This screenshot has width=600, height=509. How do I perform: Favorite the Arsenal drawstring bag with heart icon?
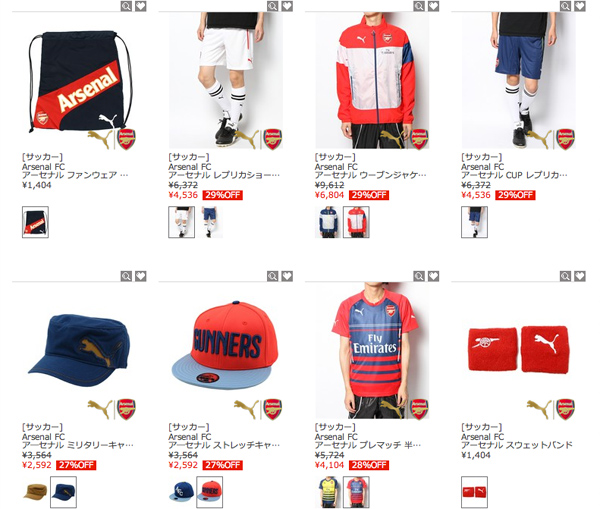tap(141, 6)
